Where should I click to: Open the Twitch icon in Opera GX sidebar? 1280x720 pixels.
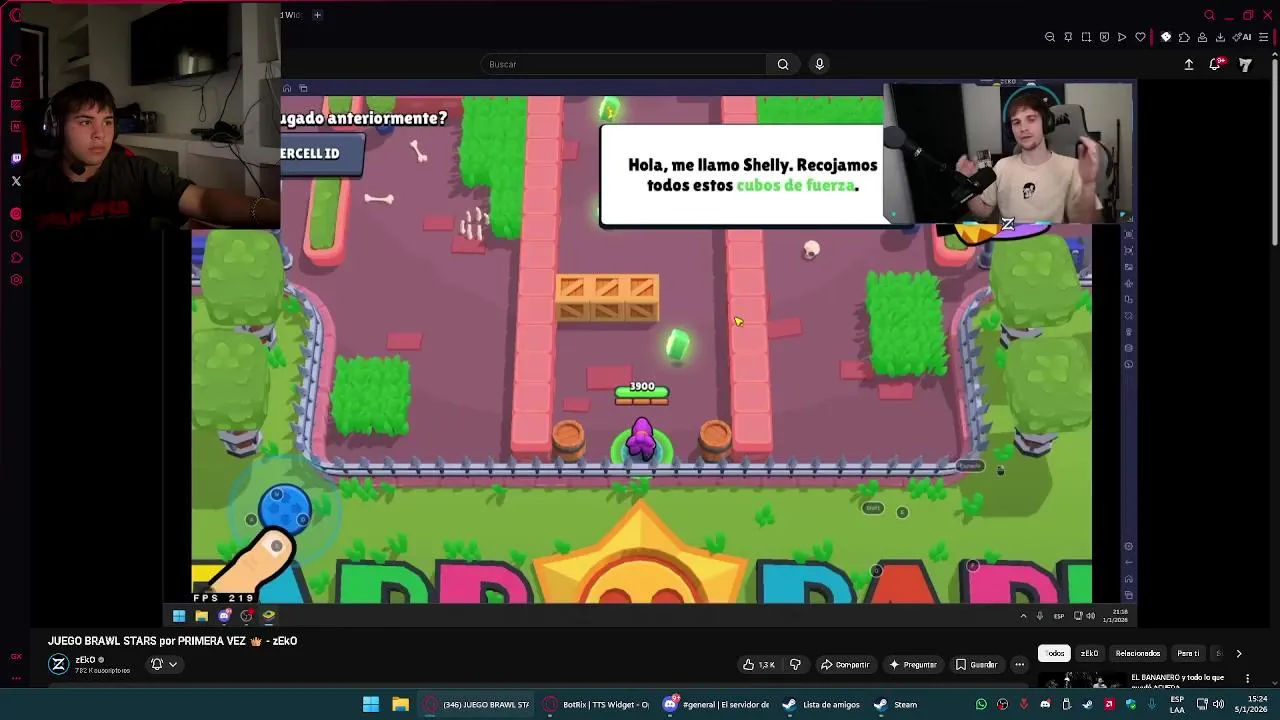point(16,159)
